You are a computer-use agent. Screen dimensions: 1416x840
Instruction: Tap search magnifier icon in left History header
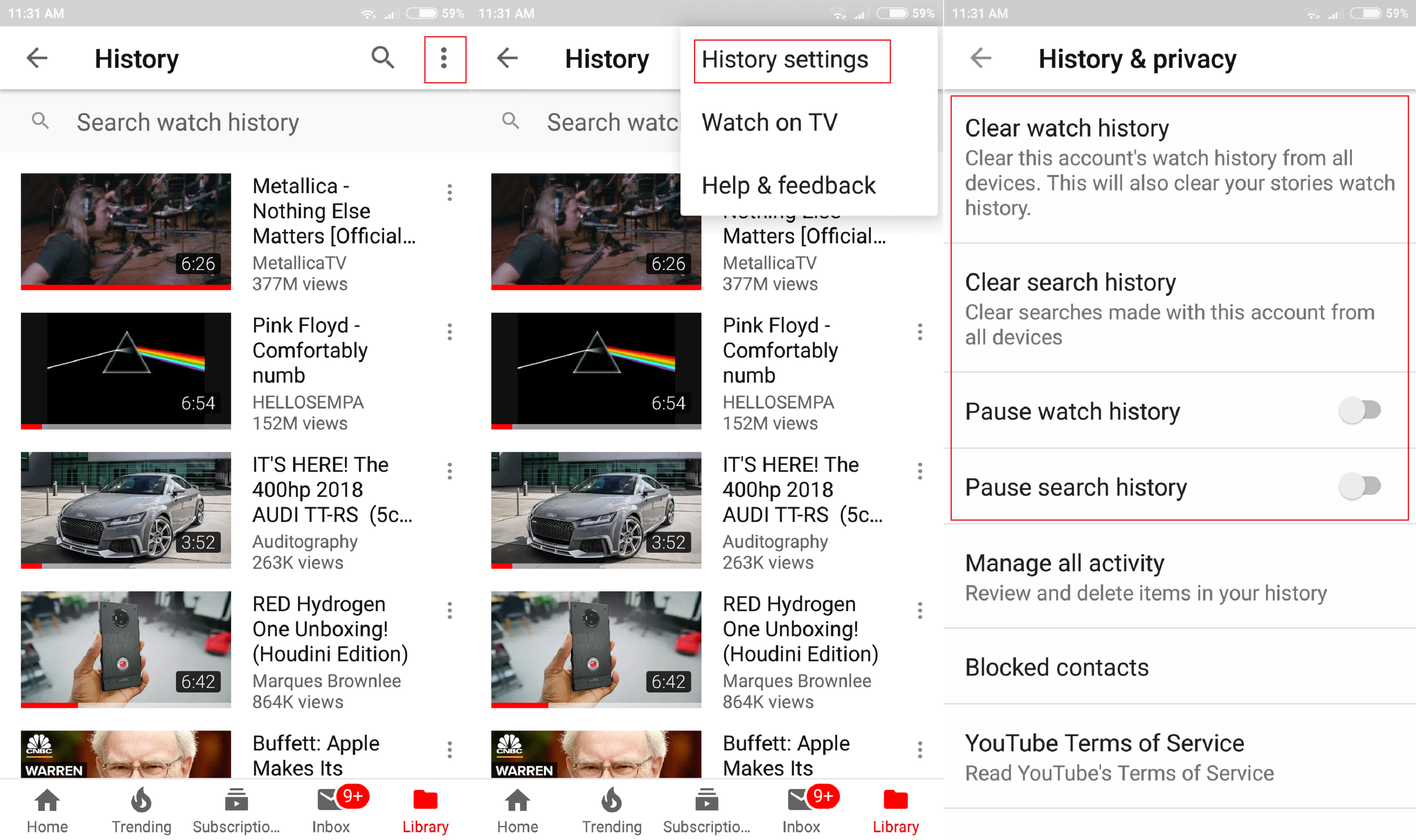point(383,58)
